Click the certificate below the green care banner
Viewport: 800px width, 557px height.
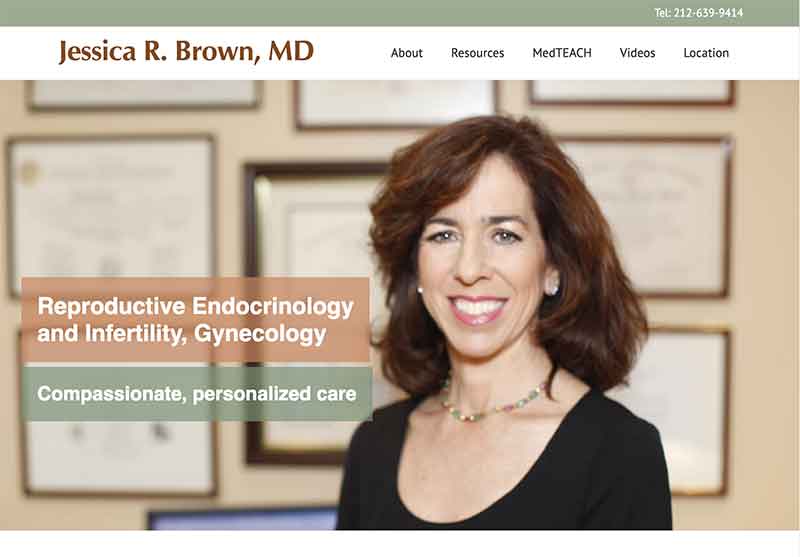pyautogui.click(x=120, y=458)
